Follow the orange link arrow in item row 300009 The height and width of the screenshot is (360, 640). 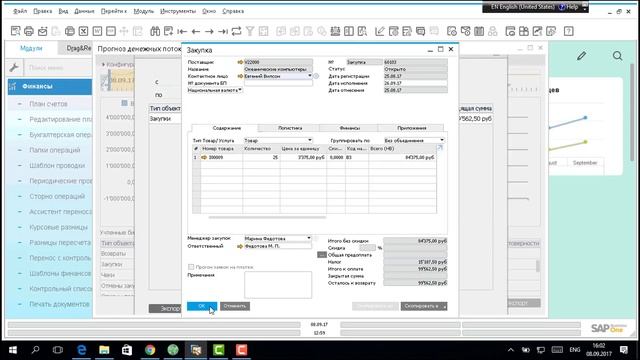click(204, 157)
